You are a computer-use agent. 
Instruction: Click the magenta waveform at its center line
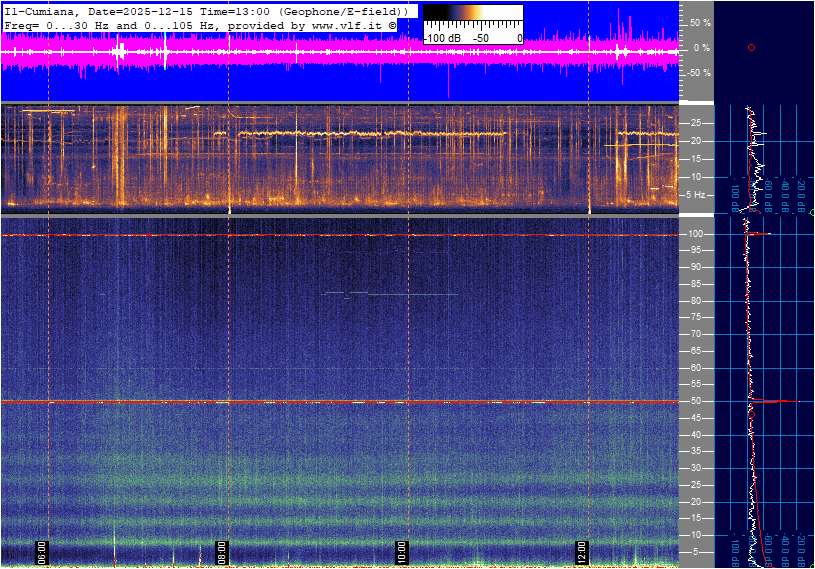pyautogui.click(x=340, y=50)
